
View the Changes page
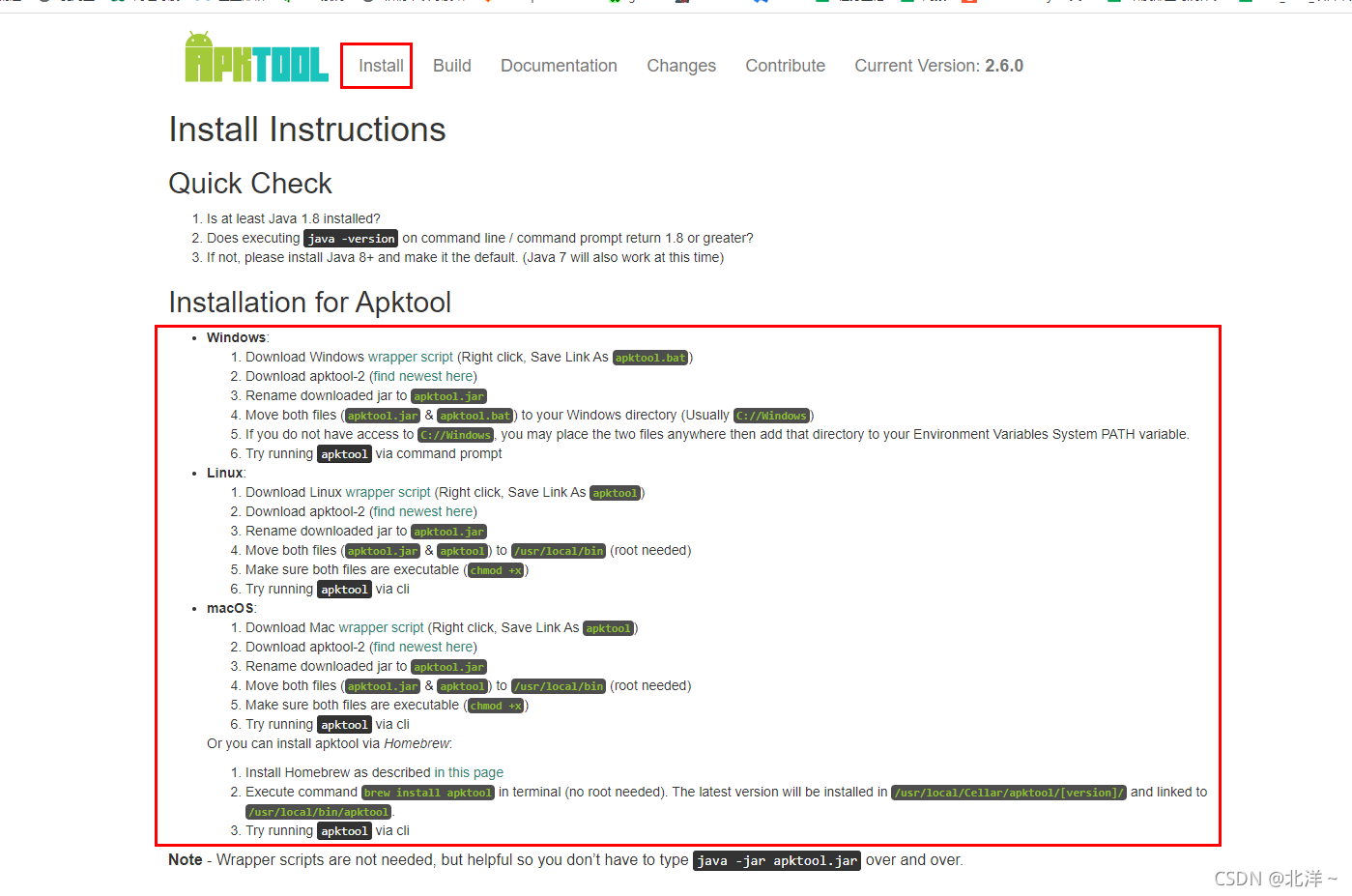point(681,66)
